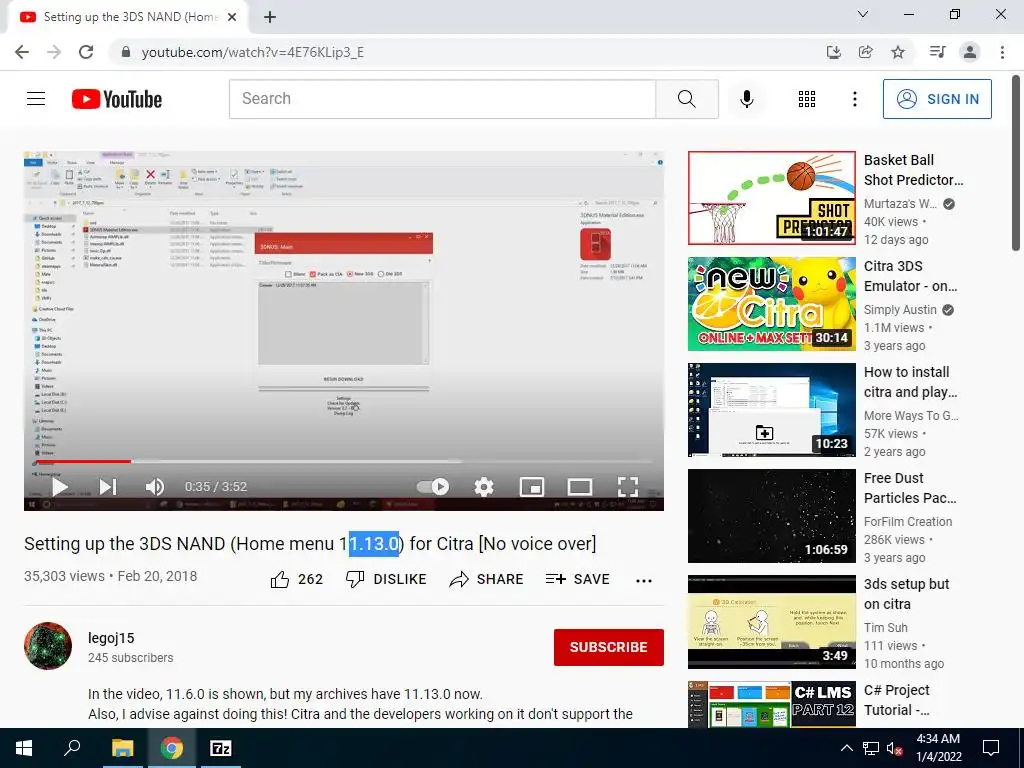The height and width of the screenshot is (768, 1024).
Task: Select the Setting up the 3DS NAND tab
Action: point(128,18)
